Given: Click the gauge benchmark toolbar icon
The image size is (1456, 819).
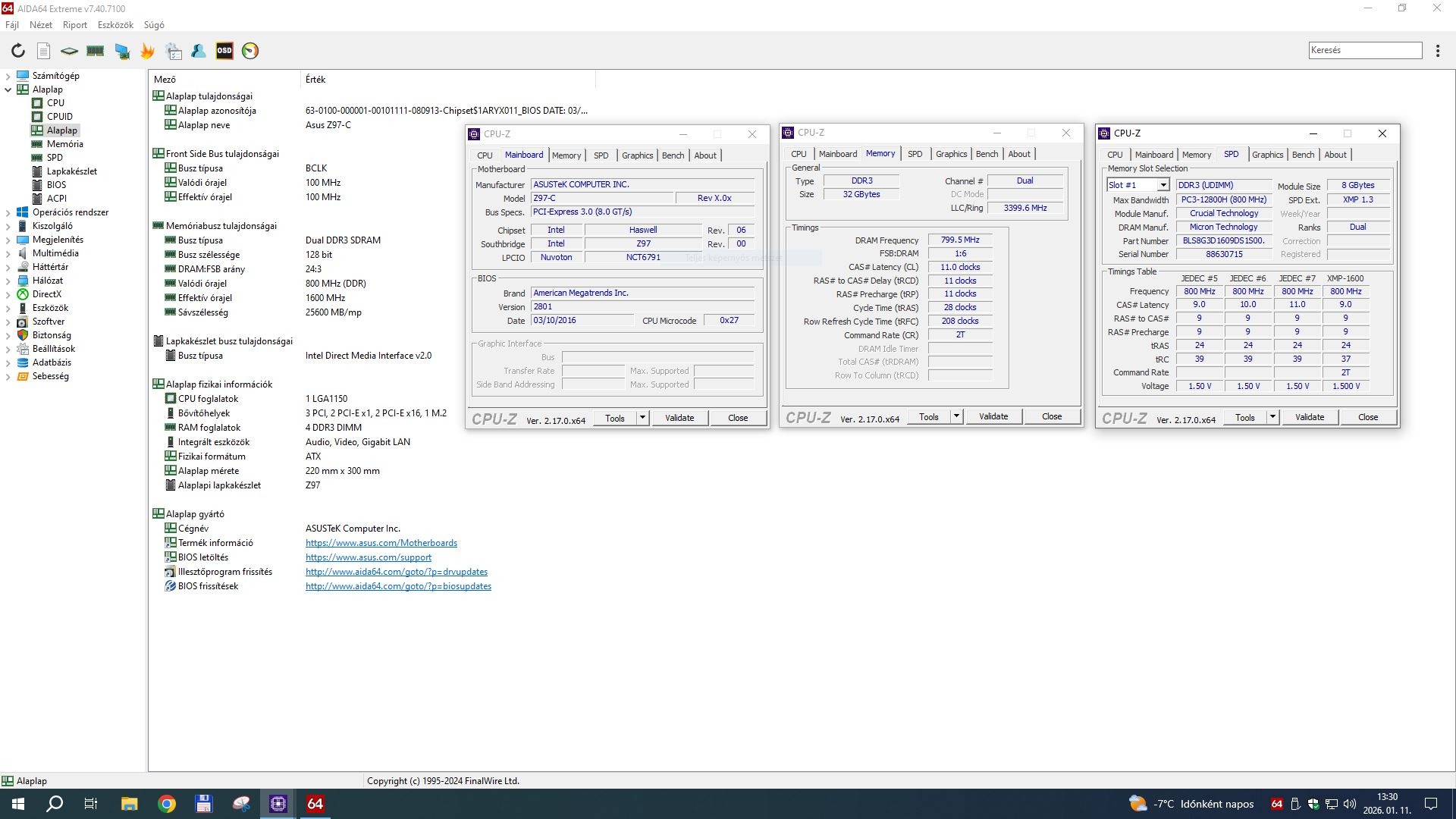Looking at the screenshot, I should point(250,51).
